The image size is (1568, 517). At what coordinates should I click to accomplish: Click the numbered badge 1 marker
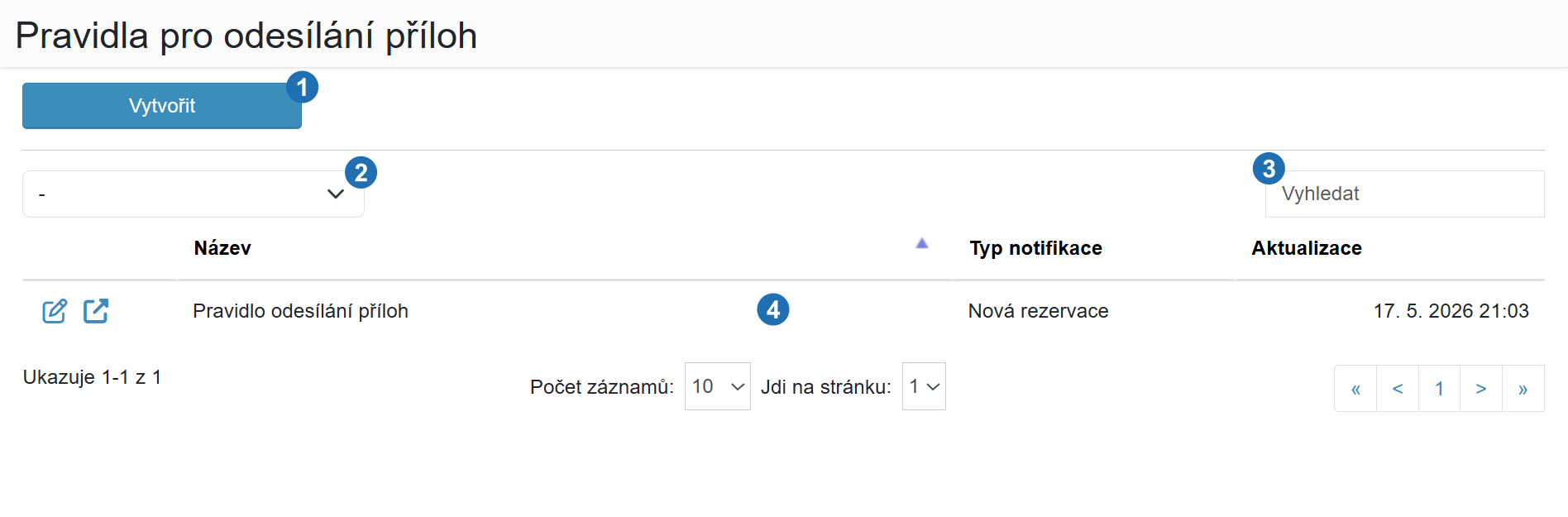pyautogui.click(x=302, y=87)
